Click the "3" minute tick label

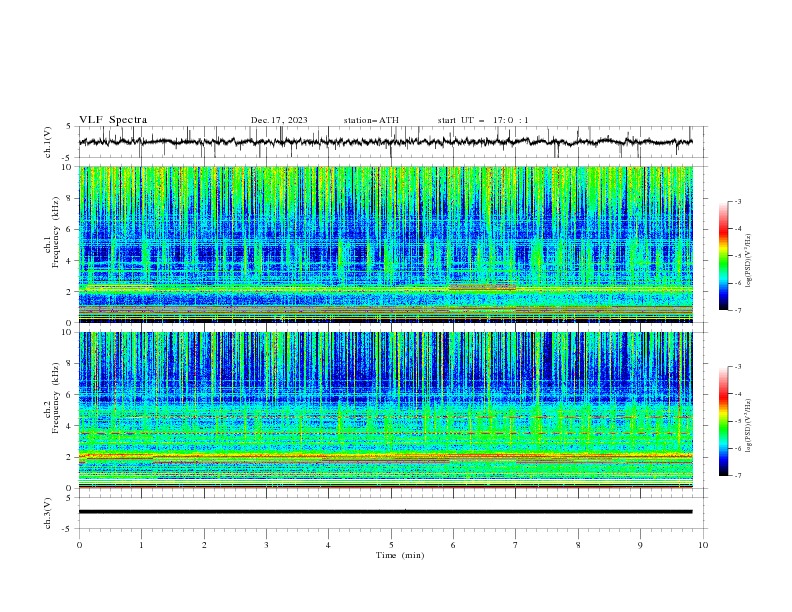tap(266, 545)
